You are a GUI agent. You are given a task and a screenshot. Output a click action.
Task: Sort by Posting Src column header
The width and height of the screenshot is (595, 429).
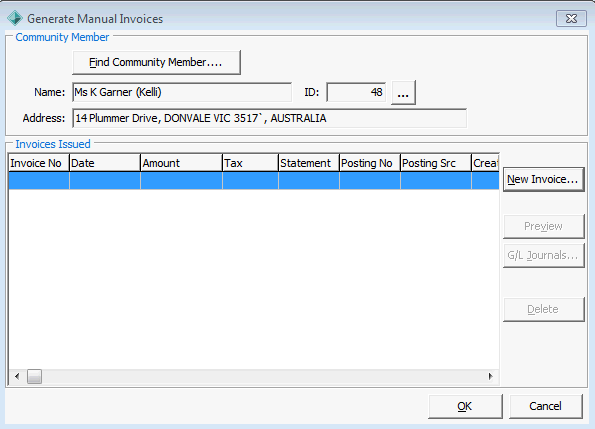pos(436,163)
